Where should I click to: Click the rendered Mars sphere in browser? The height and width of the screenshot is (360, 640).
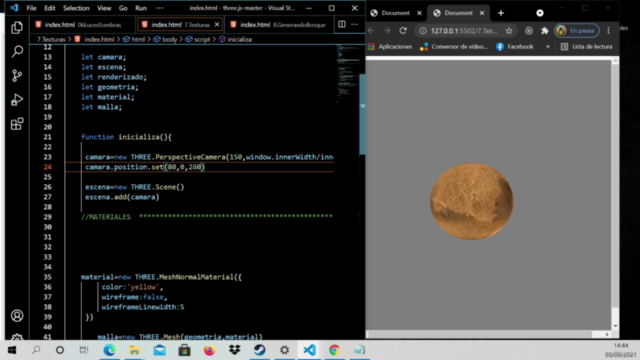(472, 201)
